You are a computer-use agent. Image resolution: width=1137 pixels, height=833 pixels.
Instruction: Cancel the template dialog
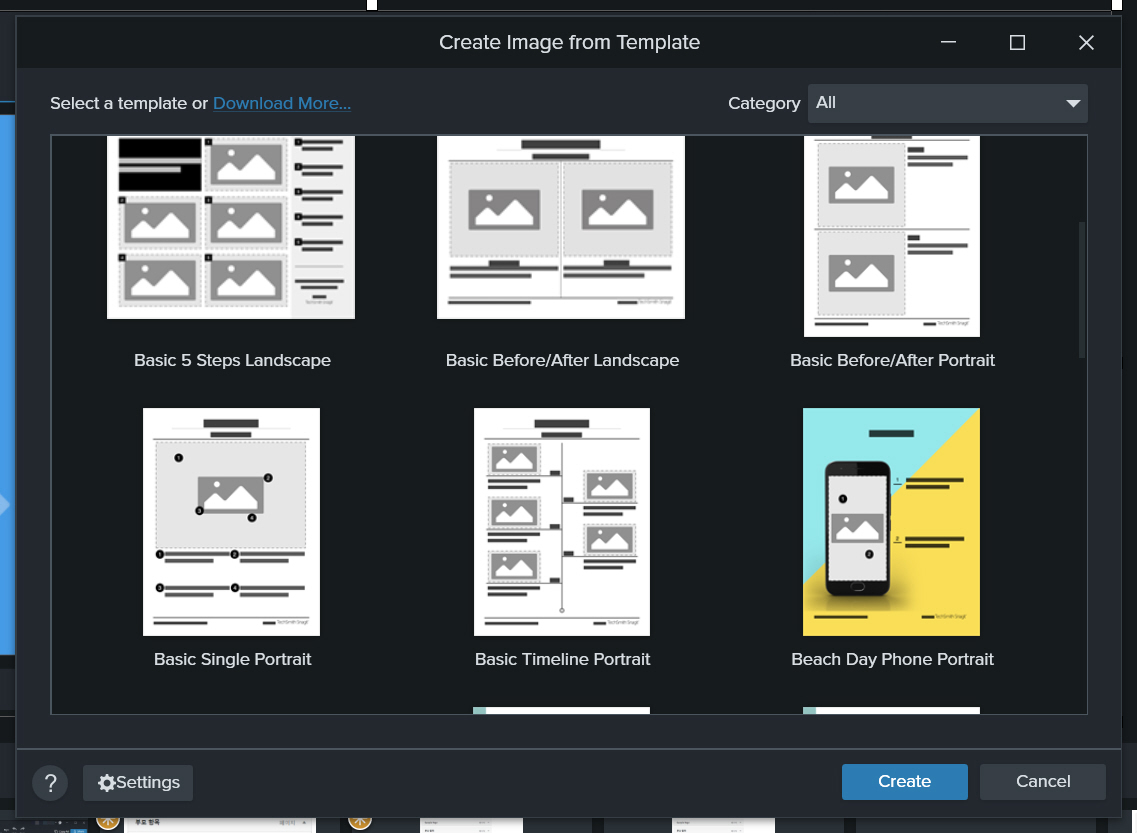tap(1042, 781)
